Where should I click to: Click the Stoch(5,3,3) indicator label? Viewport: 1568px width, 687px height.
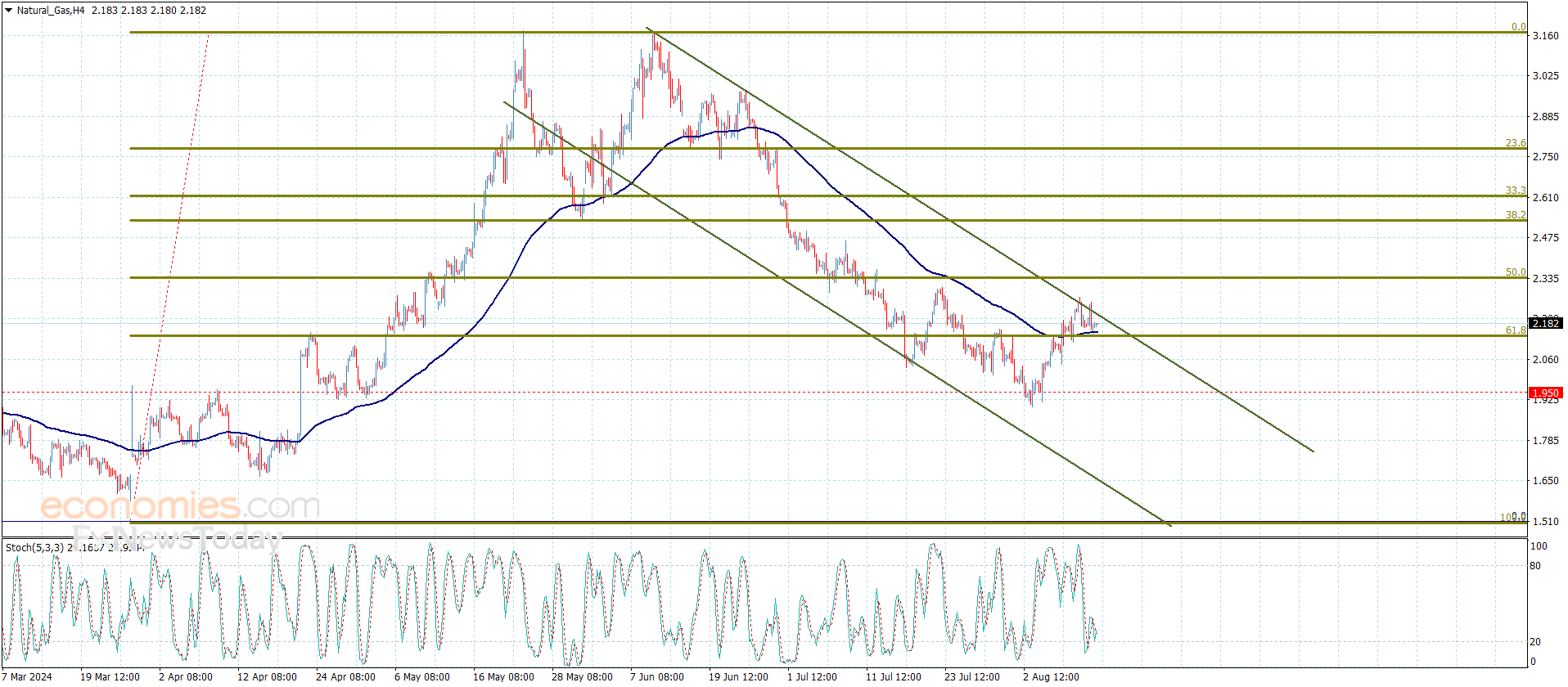pos(35,547)
